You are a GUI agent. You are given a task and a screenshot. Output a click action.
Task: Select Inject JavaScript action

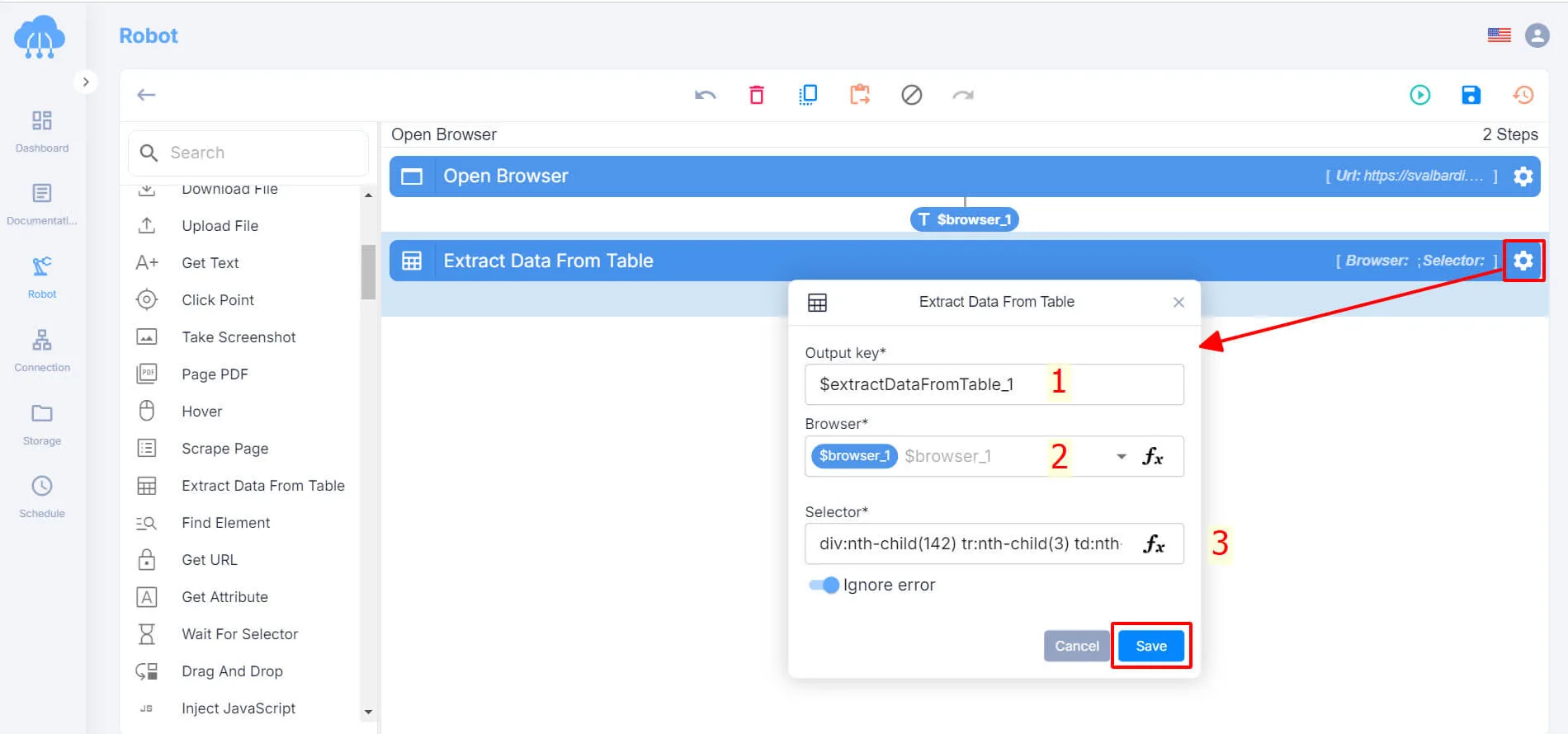(239, 708)
